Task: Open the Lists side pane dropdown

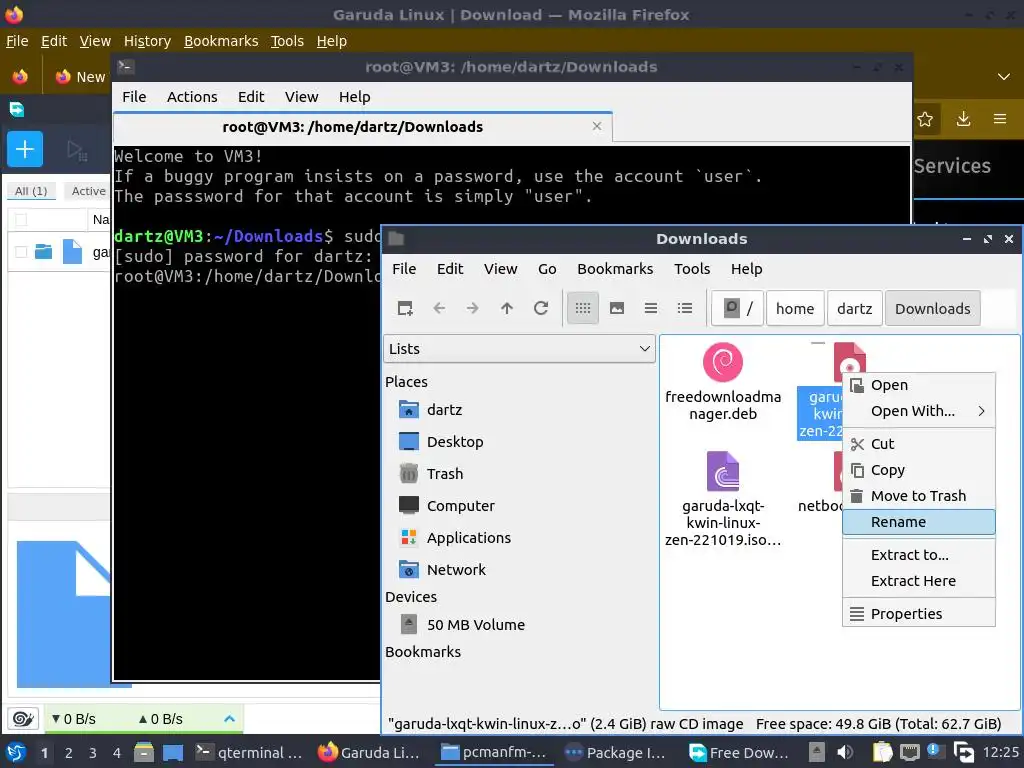Action: pos(519,349)
